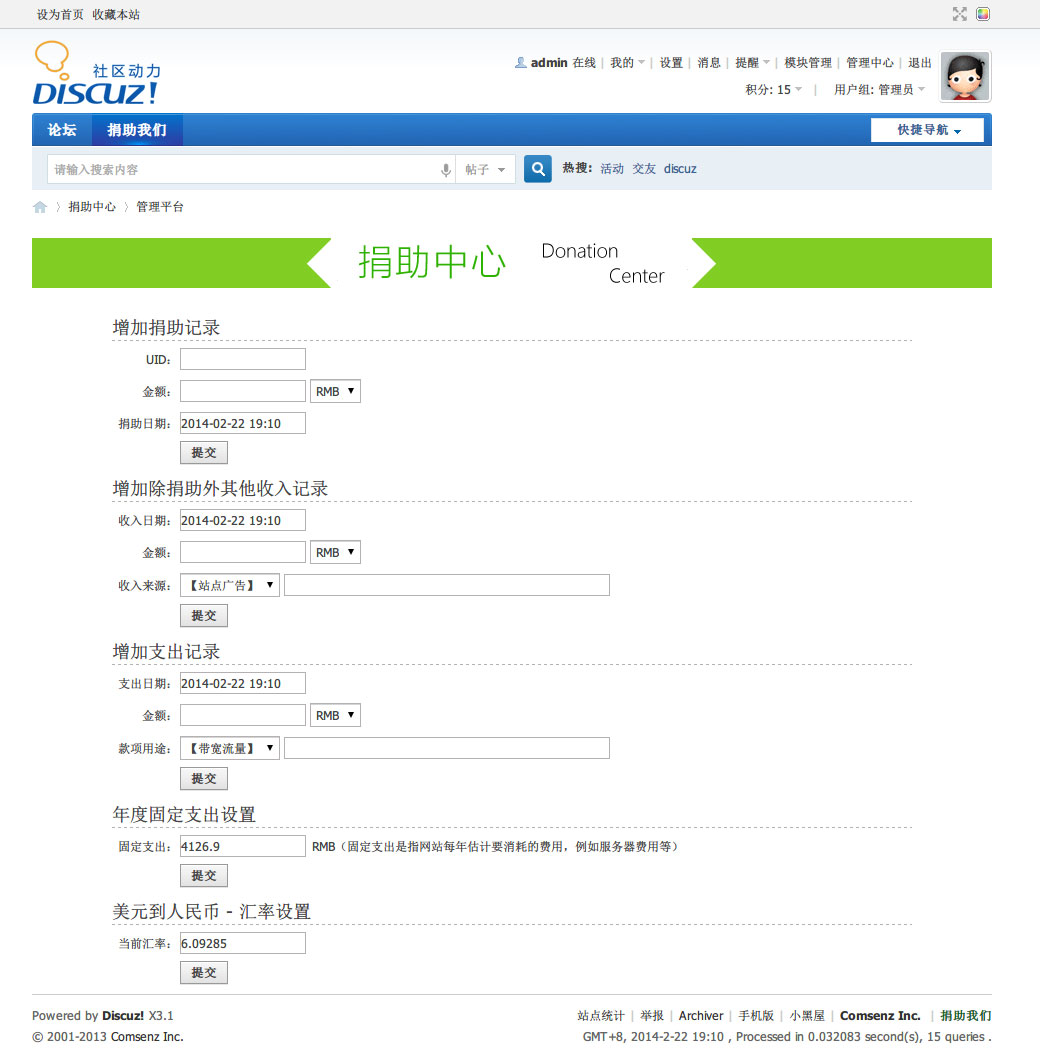Go to home via breadcrumb house icon
This screenshot has height=1061, width=1040.
40,207
